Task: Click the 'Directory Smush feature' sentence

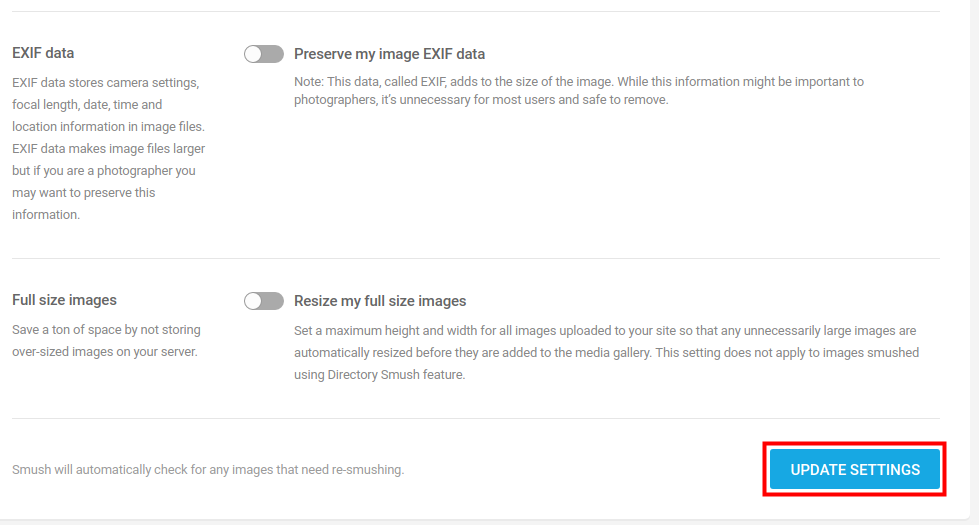Action: [380, 375]
